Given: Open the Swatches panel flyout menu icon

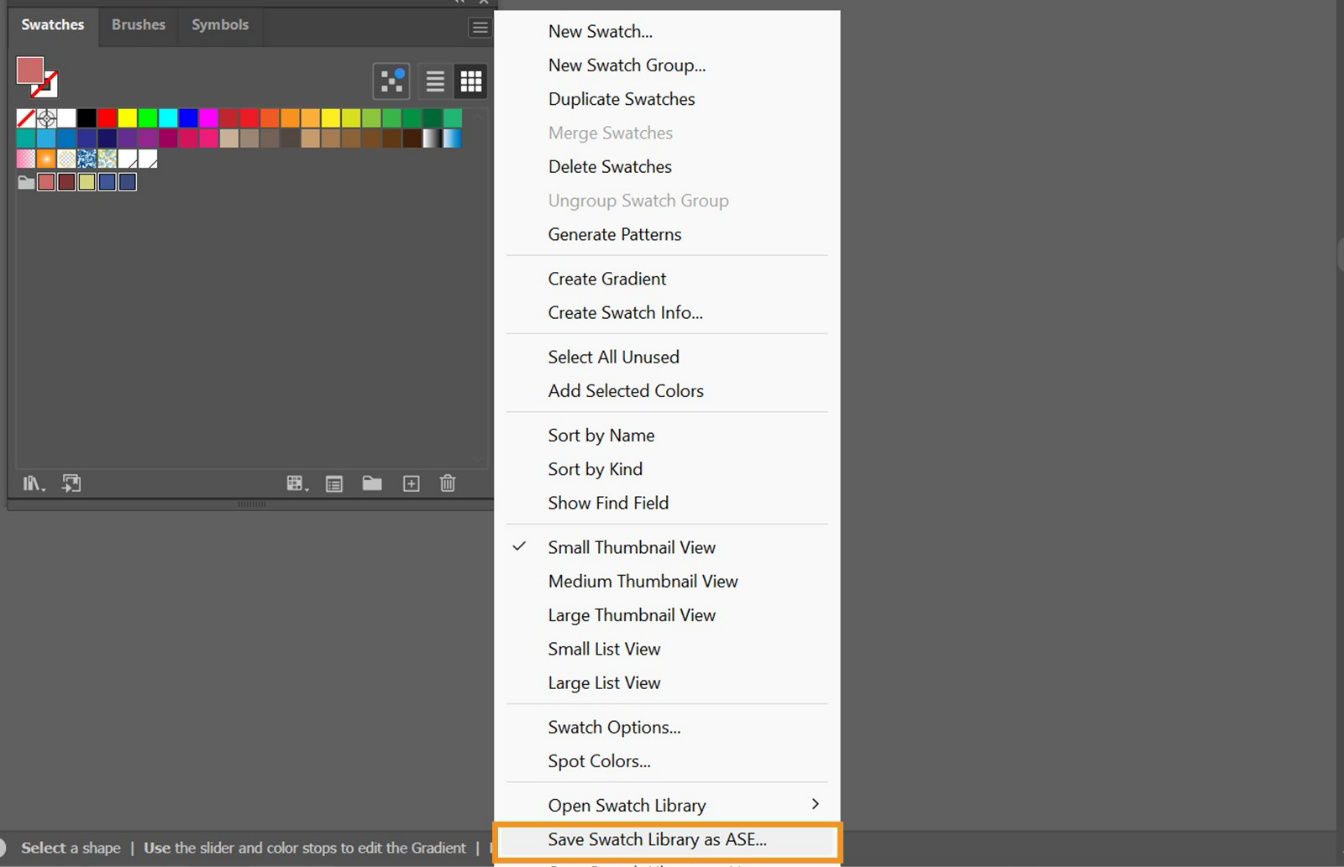Looking at the screenshot, I should pos(479,27).
